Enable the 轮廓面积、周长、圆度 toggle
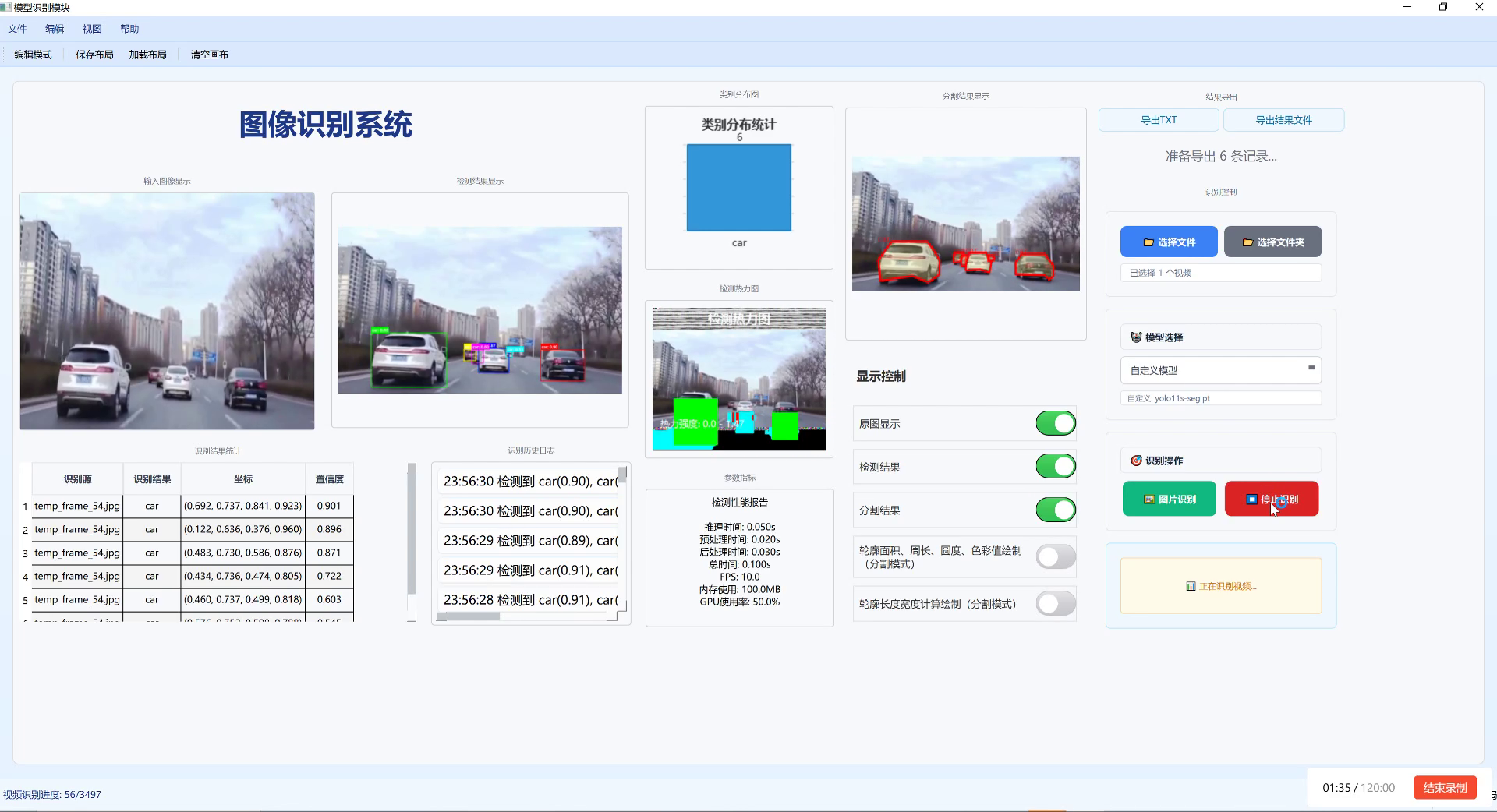Image resolution: width=1497 pixels, height=812 pixels. (1055, 556)
